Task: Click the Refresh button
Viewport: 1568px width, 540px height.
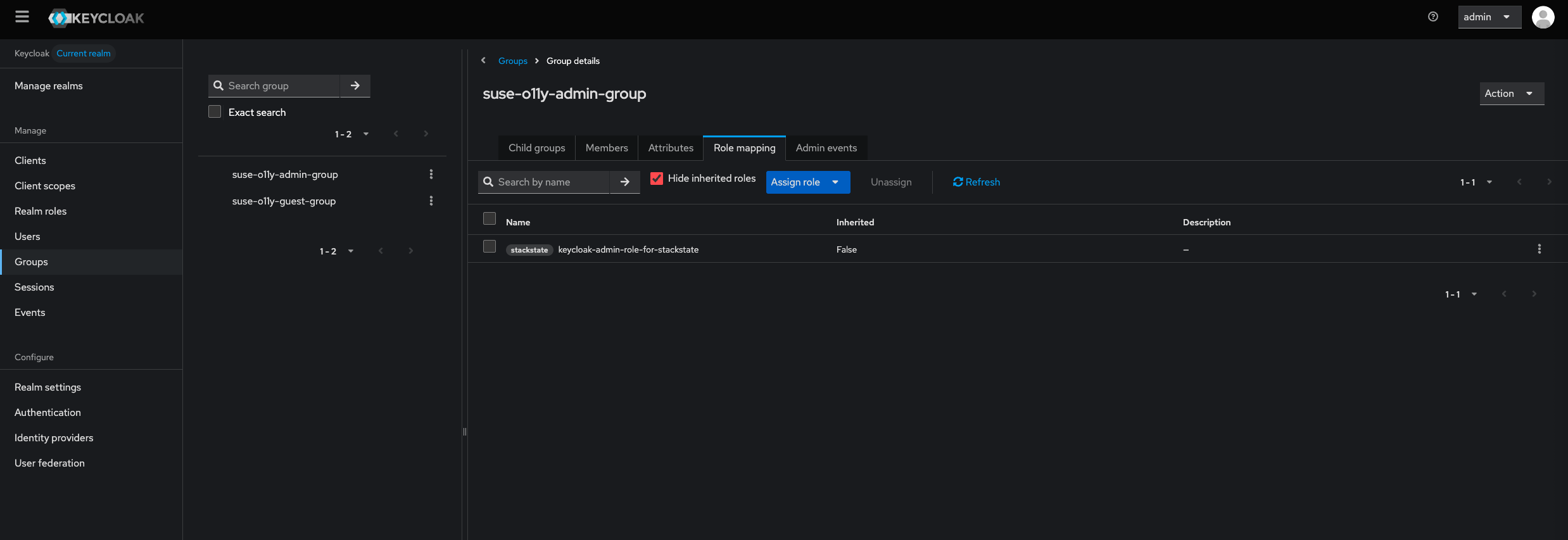Action: (x=976, y=182)
